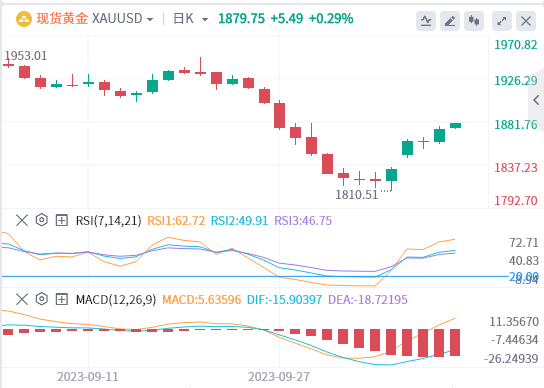
Task: Click the RSI(7,14,21) label
Action: 109,221
